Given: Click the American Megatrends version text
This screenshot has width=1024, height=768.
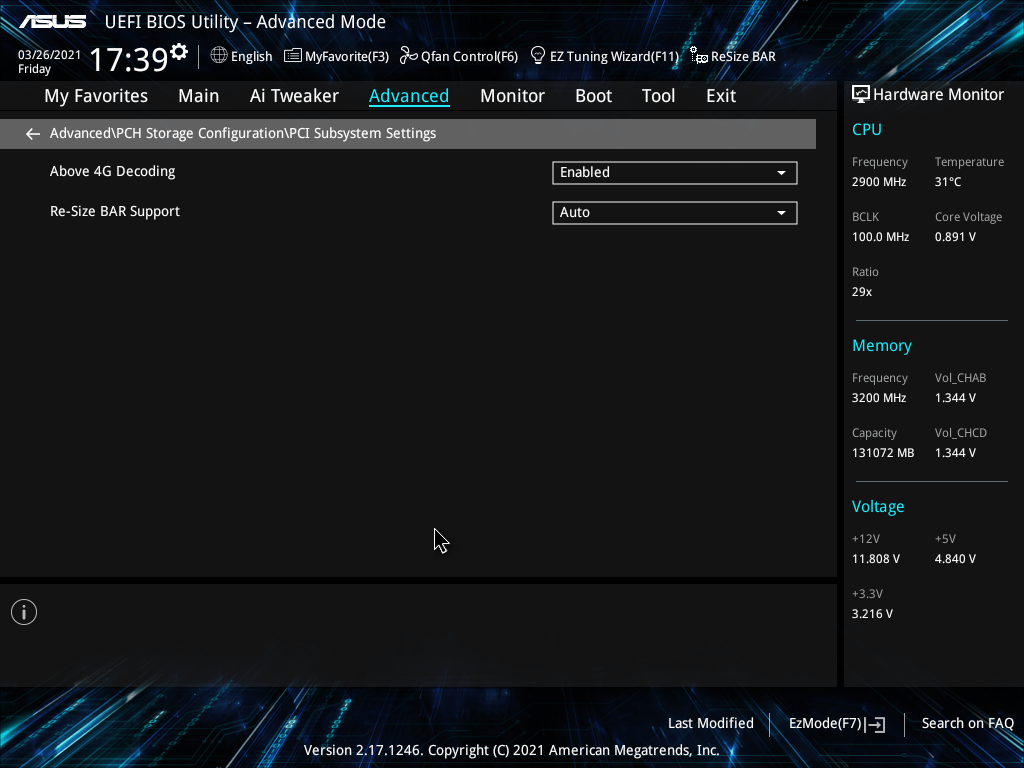Looking at the screenshot, I should point(511,750).
